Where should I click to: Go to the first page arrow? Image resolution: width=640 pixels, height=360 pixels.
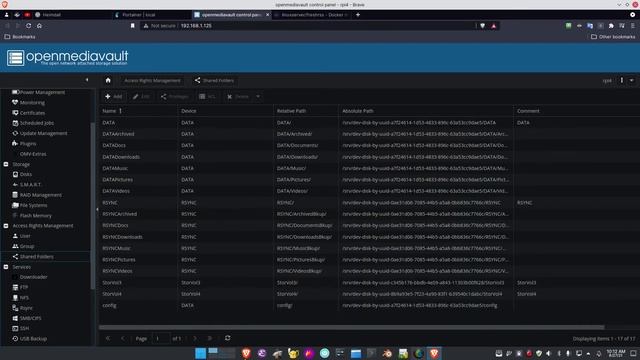(108, 338)
